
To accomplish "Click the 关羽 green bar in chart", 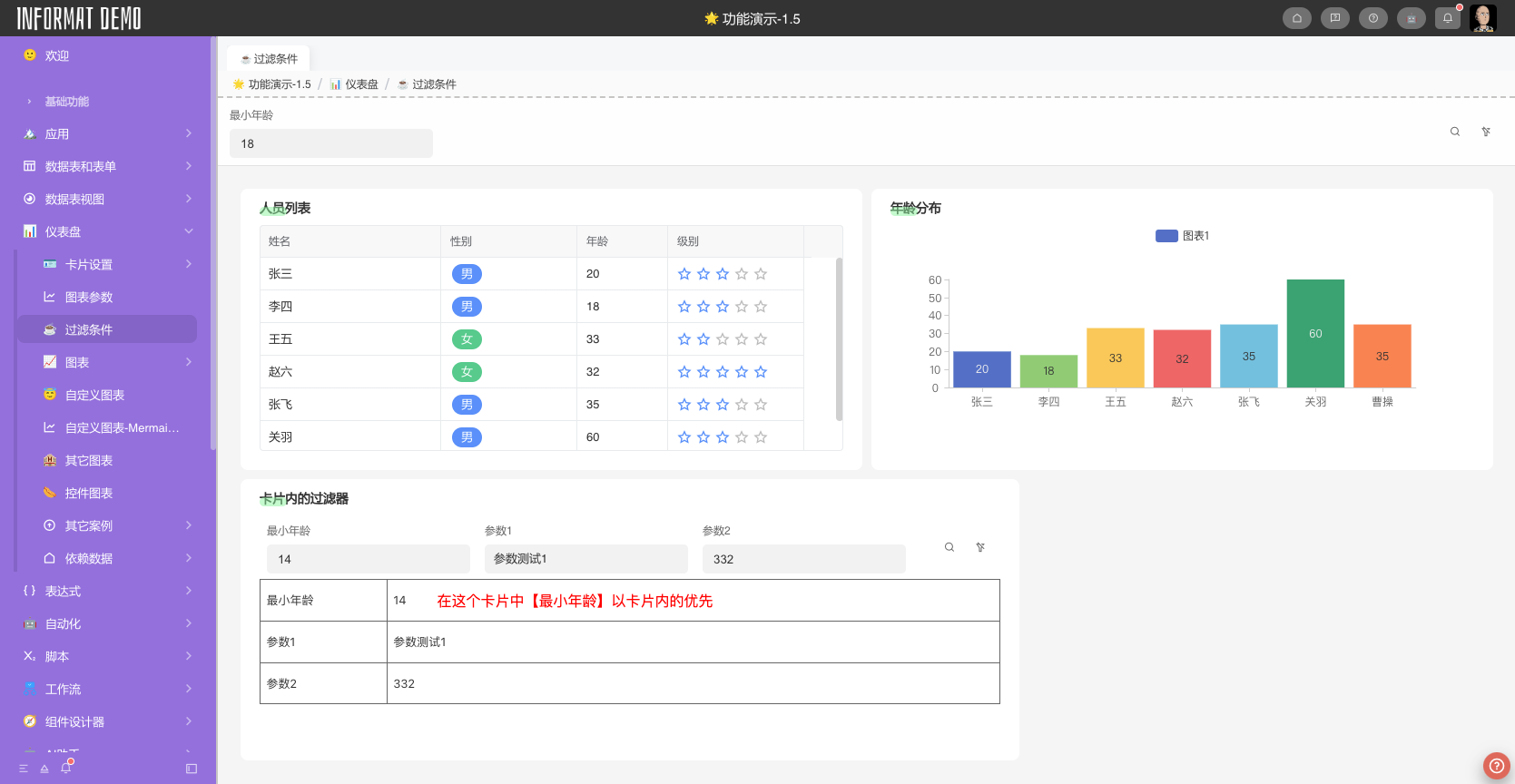I will [1314, 334].
